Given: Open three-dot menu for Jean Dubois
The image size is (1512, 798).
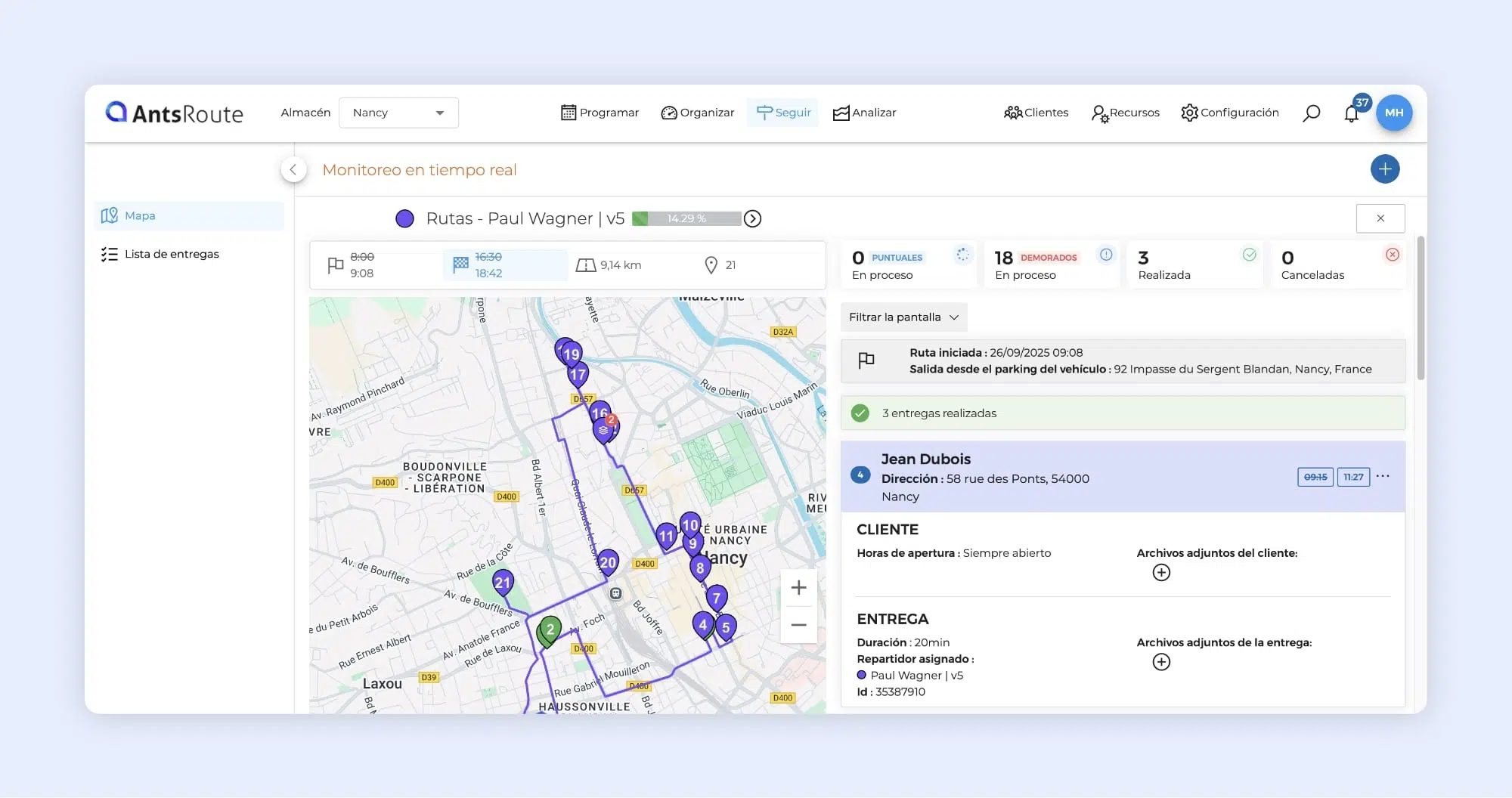Looking at the screenshot, I should [x=1383, y=476].
